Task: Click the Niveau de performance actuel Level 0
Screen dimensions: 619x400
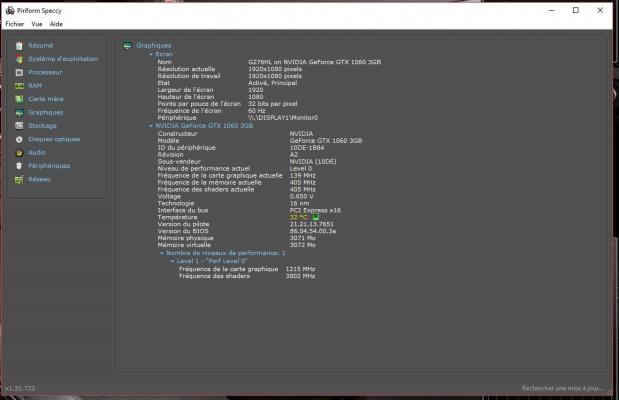Action: (300, 169)
